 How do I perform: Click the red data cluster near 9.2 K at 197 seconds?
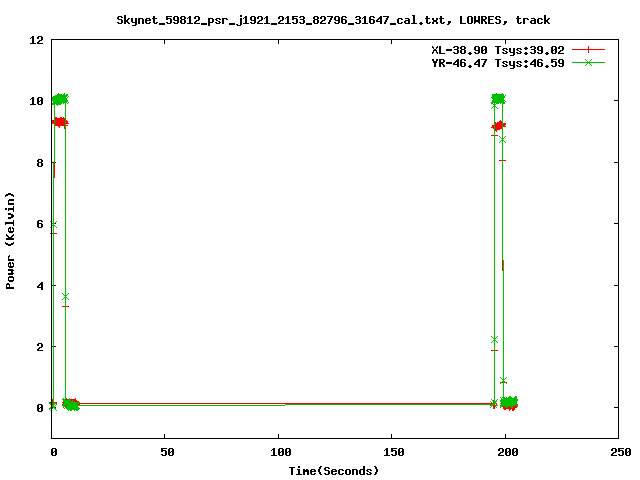pos(498,126)
